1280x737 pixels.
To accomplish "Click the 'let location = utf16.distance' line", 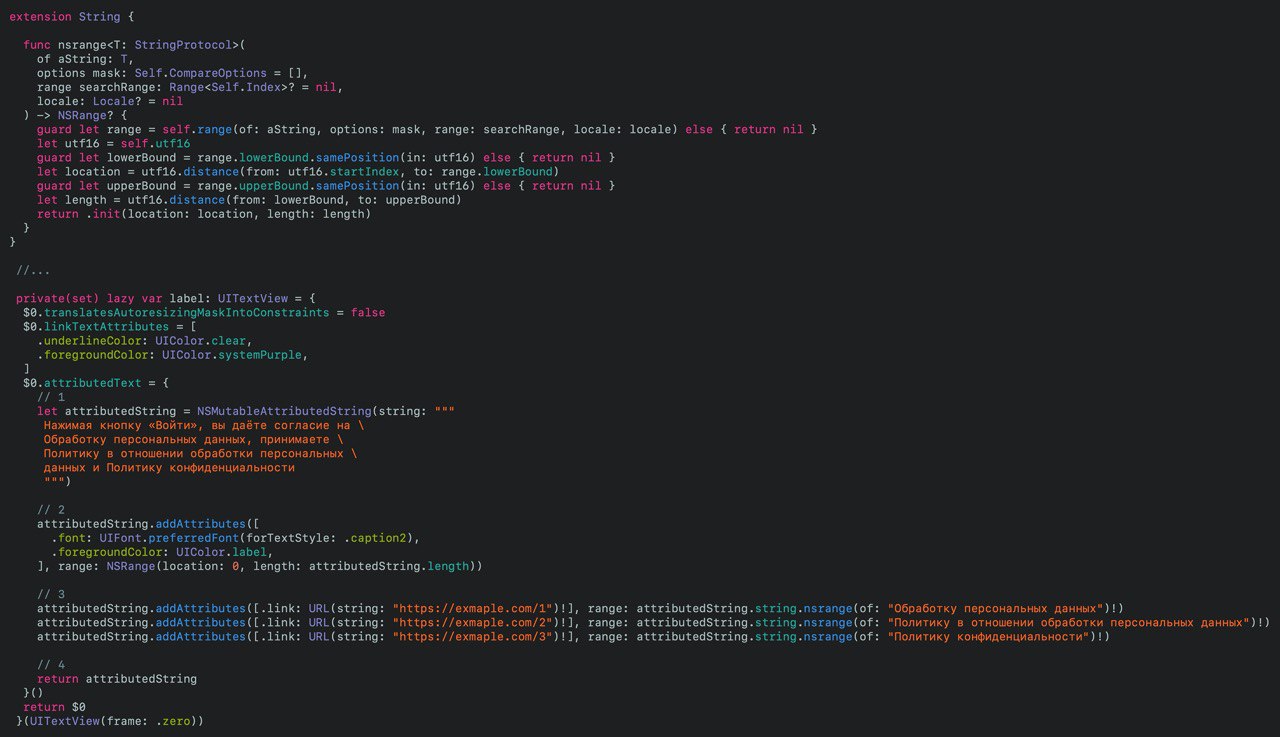I will point(298,172).
